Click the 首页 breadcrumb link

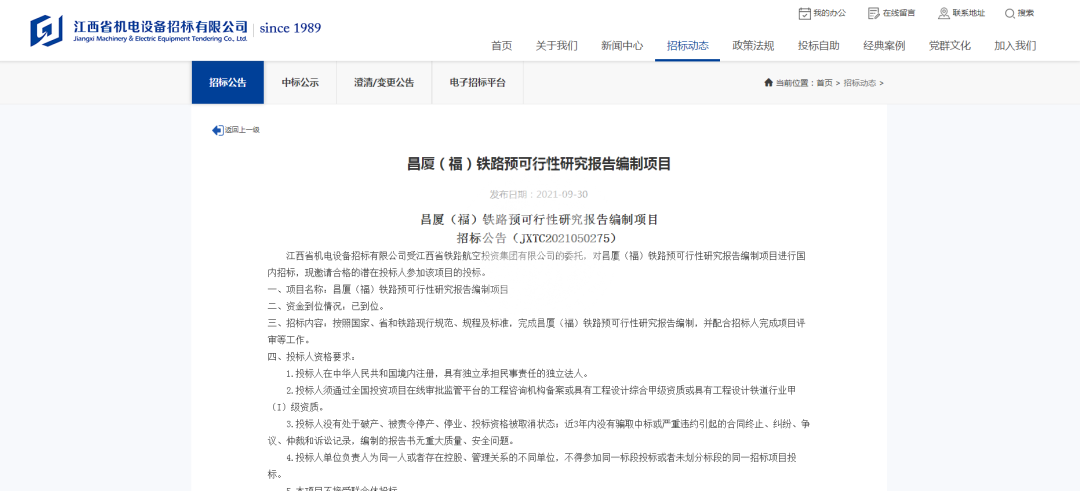(824, 83)
